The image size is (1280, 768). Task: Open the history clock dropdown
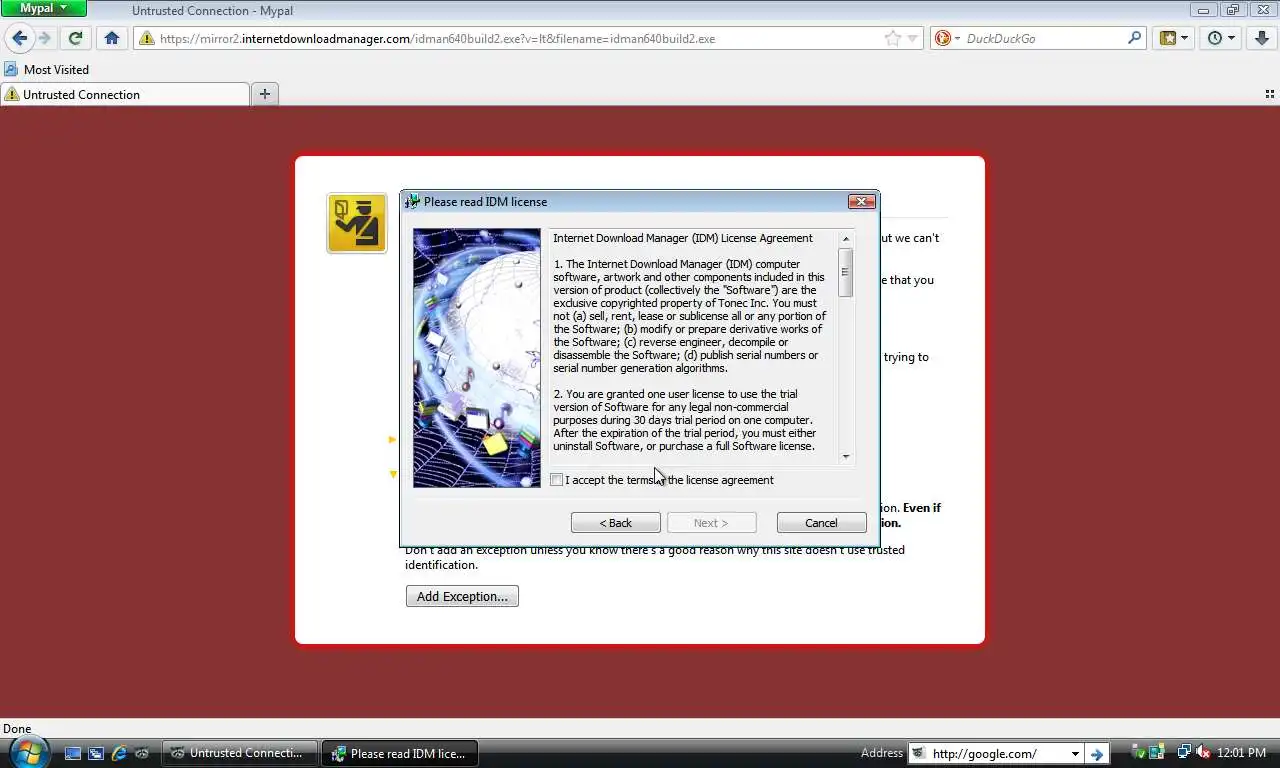click(x=1221, y=38)
